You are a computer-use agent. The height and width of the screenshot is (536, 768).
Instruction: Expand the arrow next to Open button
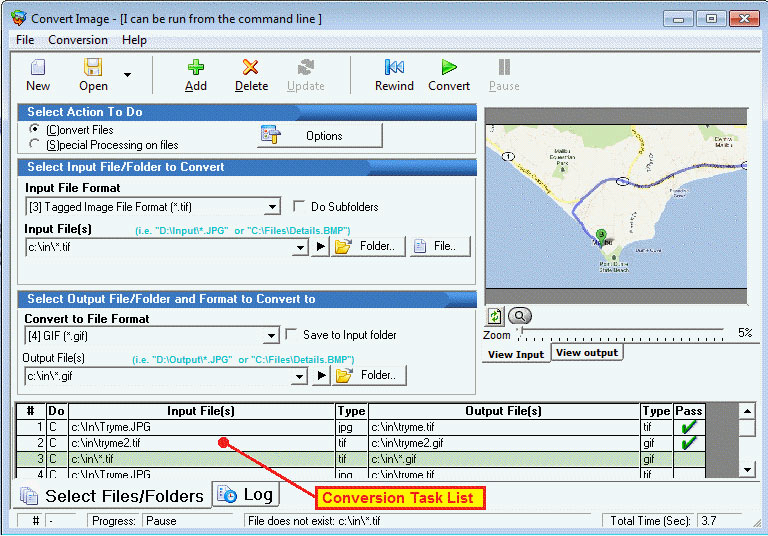pos(127,74)
